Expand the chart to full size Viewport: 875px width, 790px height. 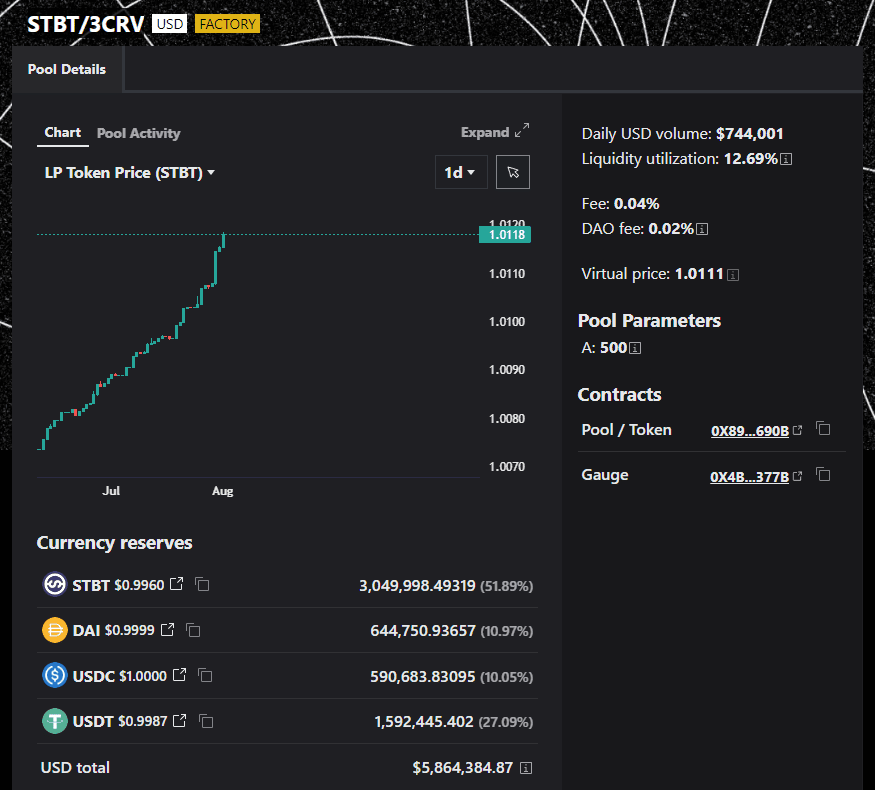(x=494, y=132)
